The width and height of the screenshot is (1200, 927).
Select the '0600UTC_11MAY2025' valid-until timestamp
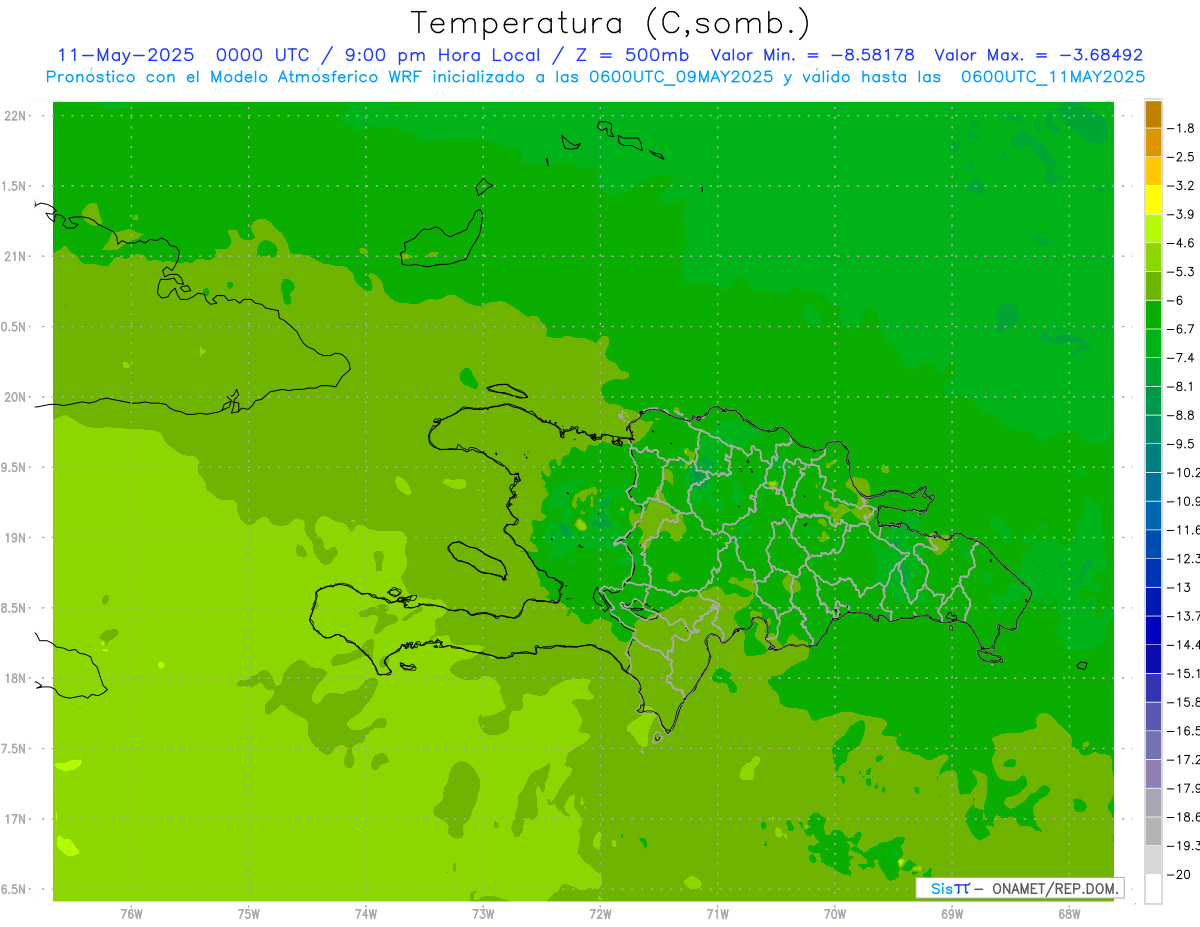pyautogui.click(x=1053, y=76)
